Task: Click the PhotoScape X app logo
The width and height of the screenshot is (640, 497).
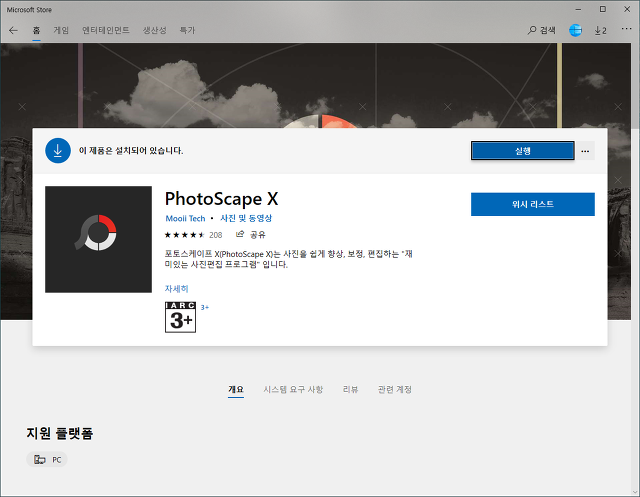Action: (98, 240)
